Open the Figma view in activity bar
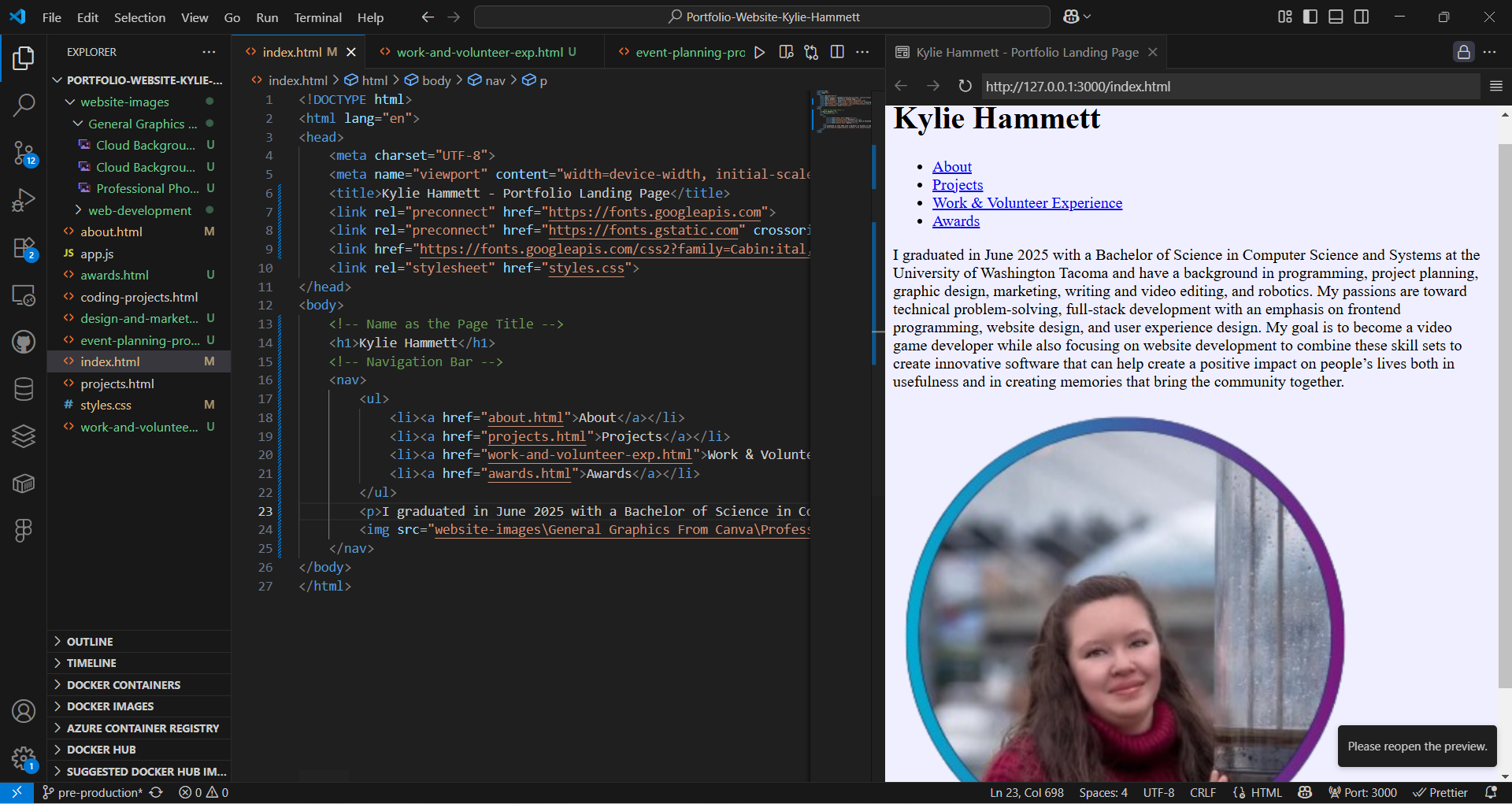The image size is (1512, 804). pos(24,530)
